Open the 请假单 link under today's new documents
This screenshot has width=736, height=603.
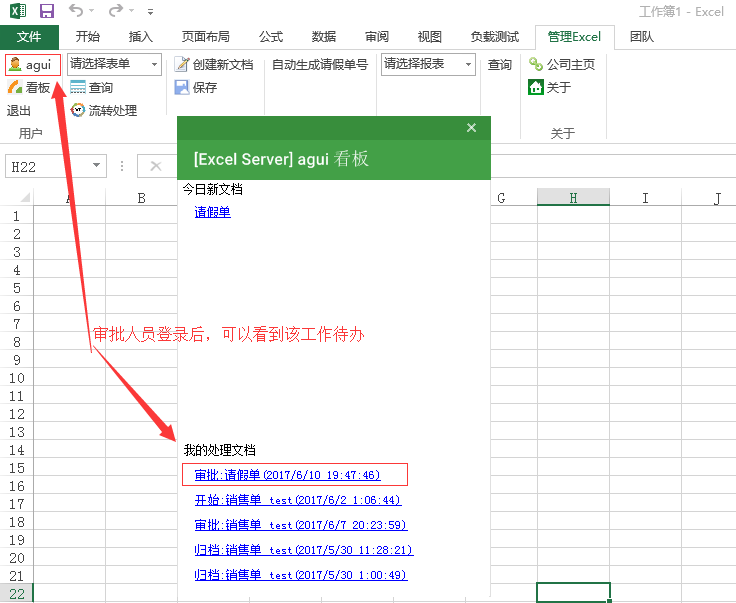coord(212,212)
